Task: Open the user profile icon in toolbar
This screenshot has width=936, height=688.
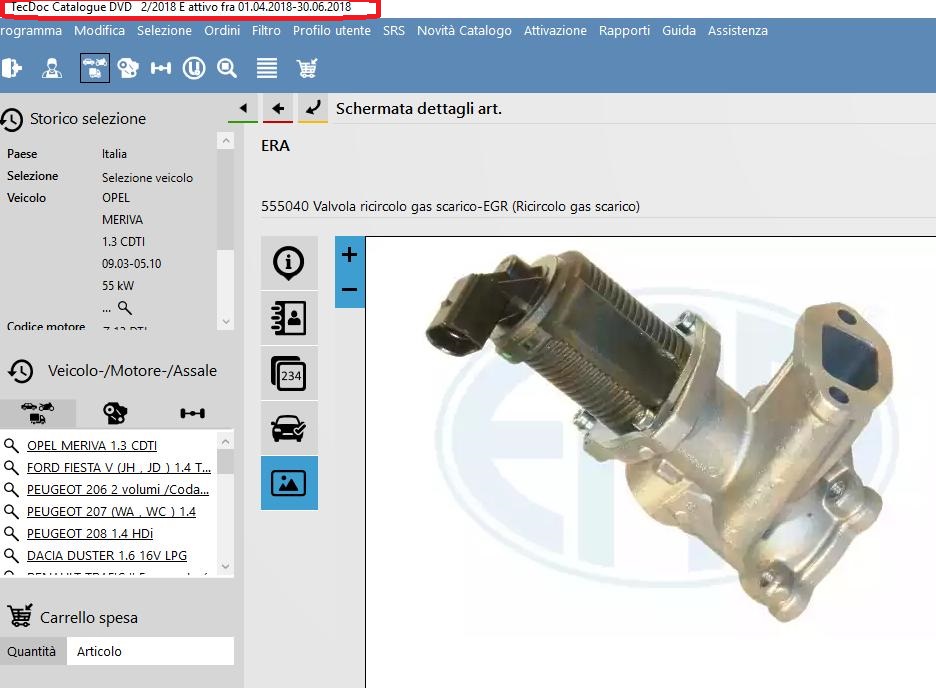Action: pyautogui.click(x=52, y=68)
